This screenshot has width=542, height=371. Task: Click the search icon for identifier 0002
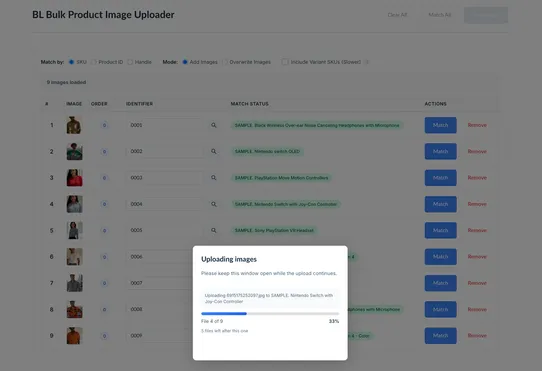click(214, 151)
